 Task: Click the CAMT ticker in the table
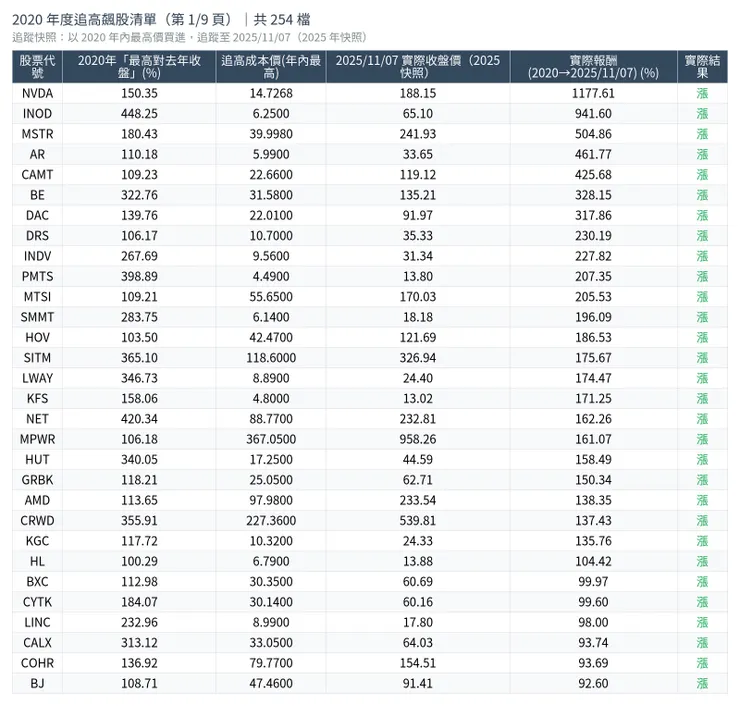pos(37,175)
